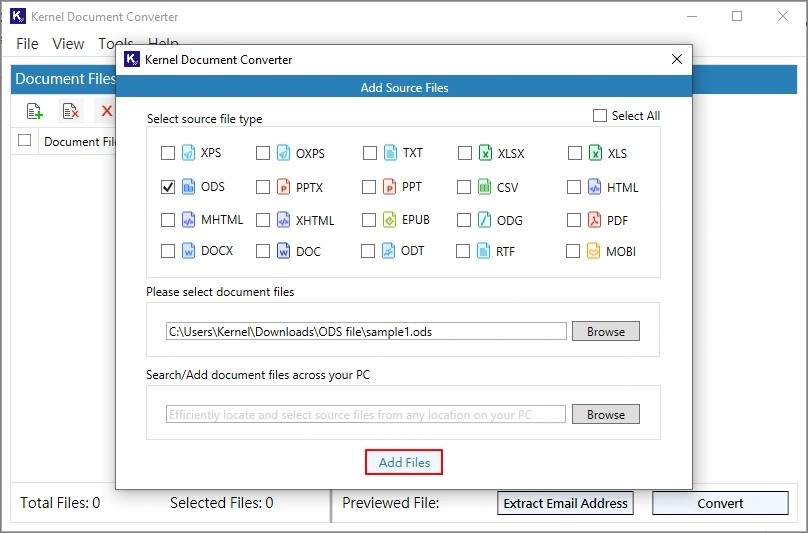Click the XLS spreadsheet icon
Viewport: 808px width, 533px height.
click(595, 153)
